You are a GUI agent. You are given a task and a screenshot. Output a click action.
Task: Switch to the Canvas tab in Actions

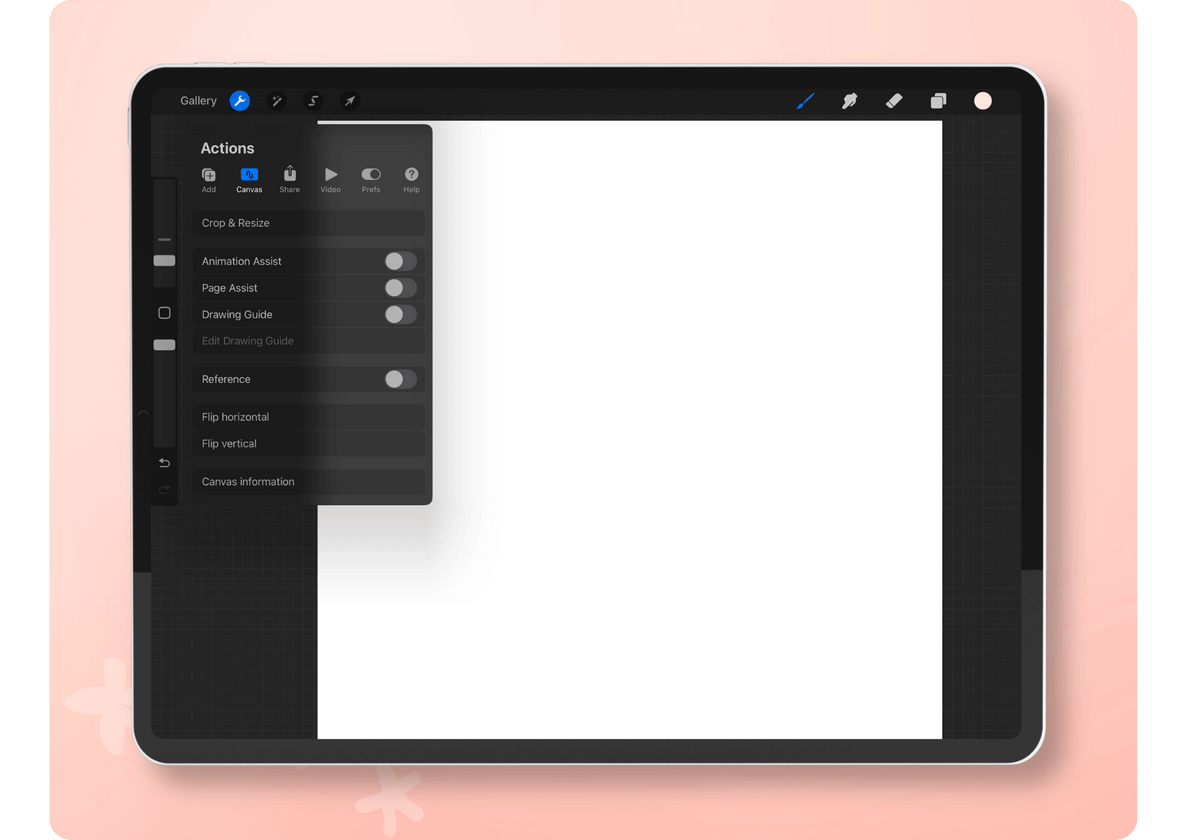tap(249, 180)
